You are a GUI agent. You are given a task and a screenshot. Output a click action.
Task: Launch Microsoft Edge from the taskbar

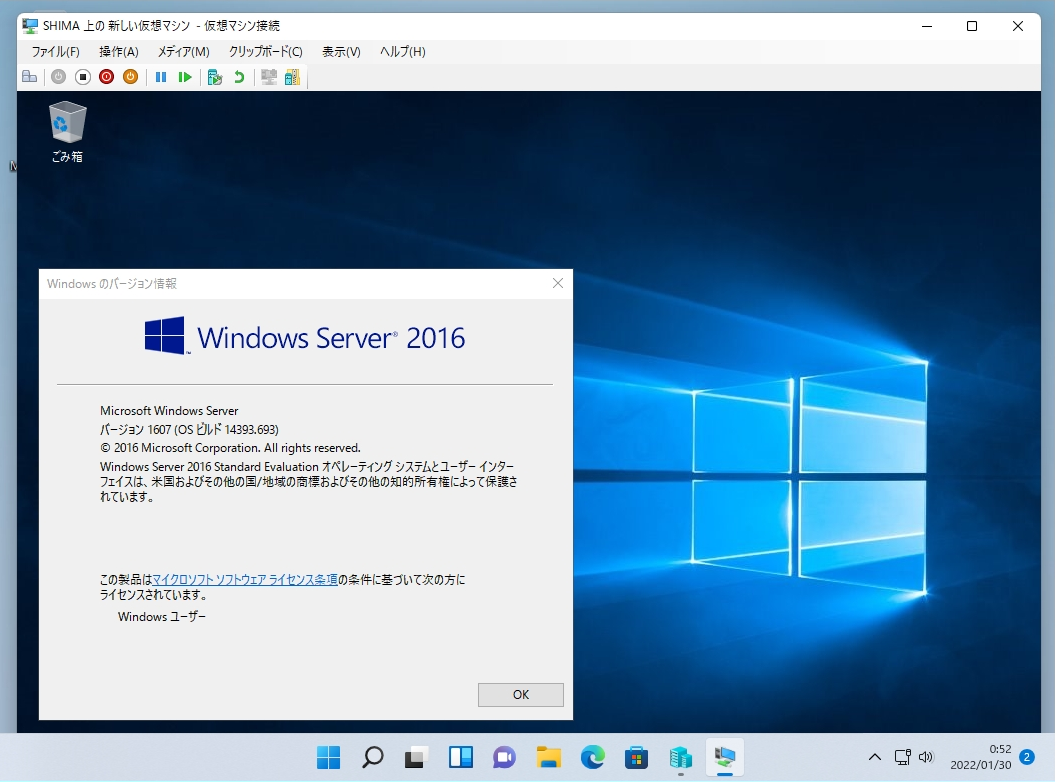[x=593, y=758]
